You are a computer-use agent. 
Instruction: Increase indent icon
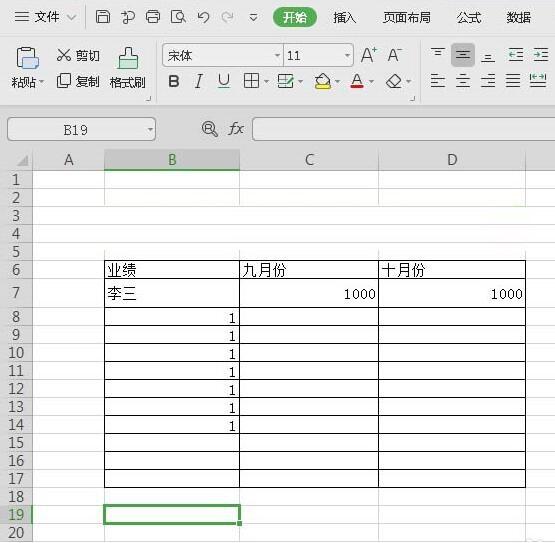coord(541,55)
